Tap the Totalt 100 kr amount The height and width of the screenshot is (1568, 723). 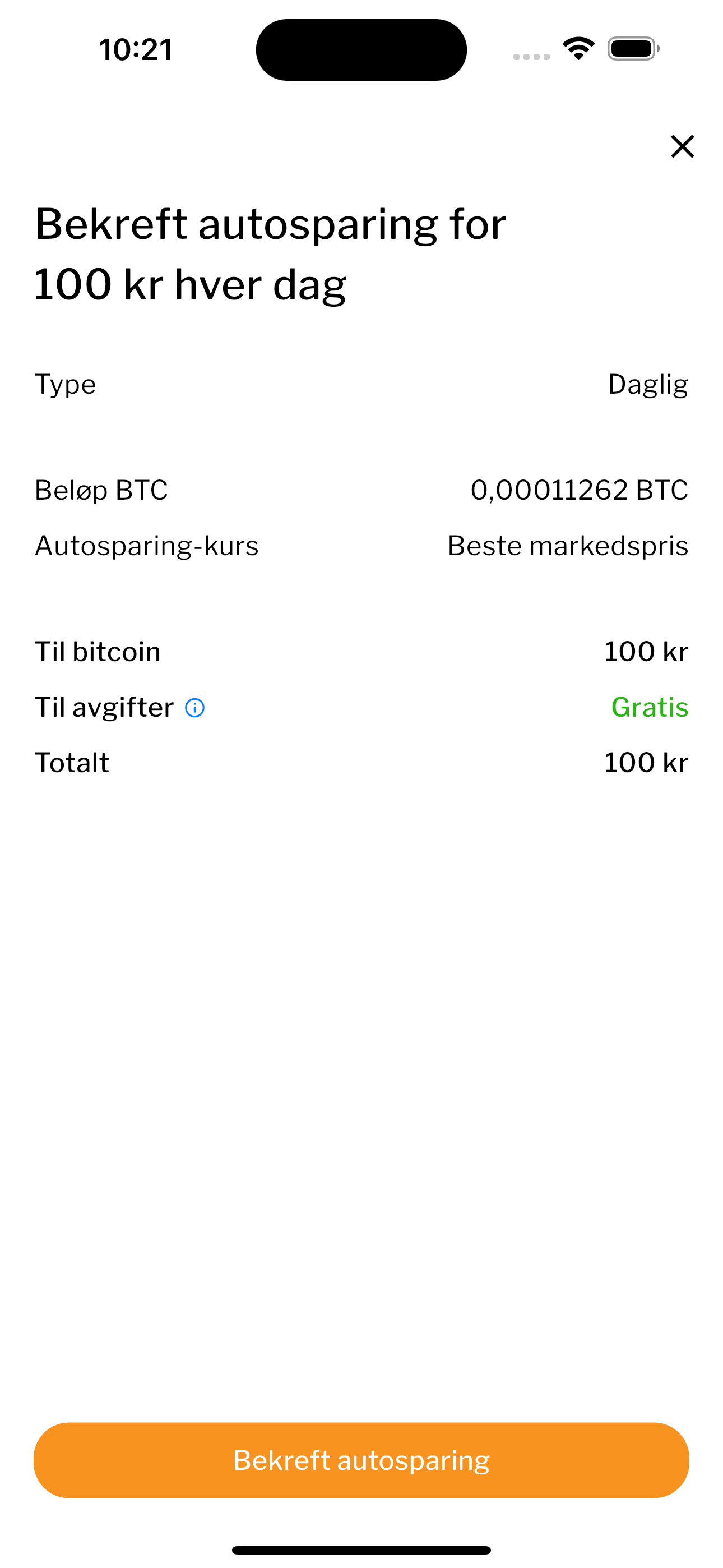coord(646,763)
